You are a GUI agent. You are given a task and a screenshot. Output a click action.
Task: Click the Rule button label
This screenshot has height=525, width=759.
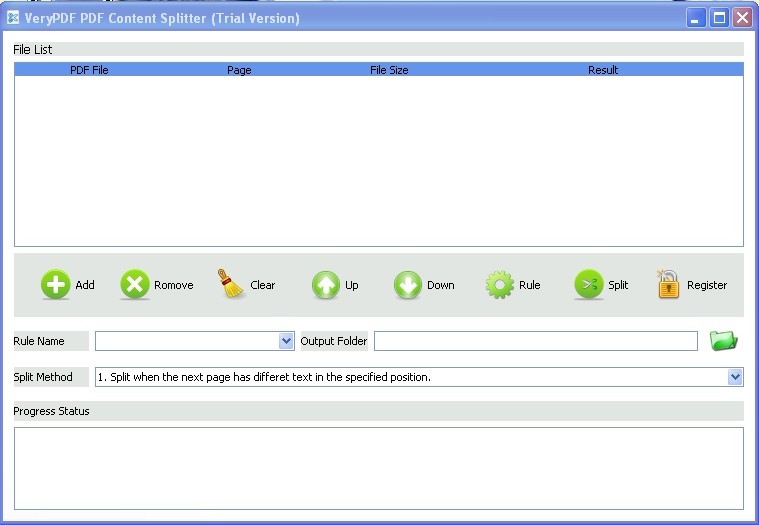point(530,285)
